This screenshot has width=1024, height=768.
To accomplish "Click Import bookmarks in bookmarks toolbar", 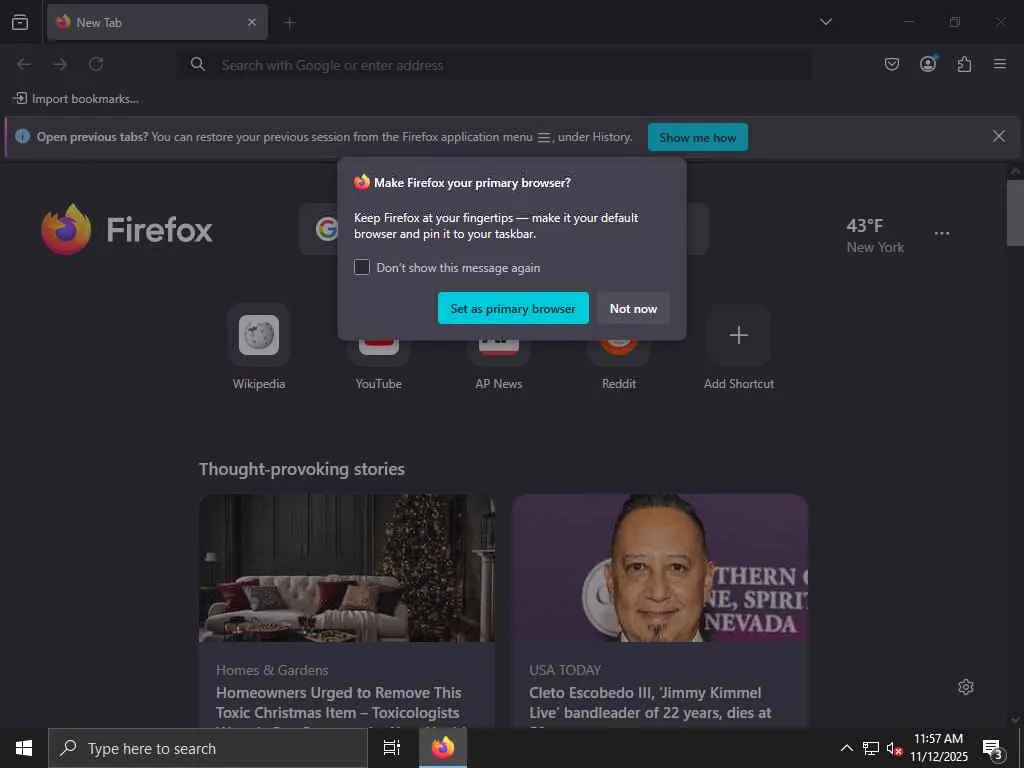I will [76, 99].
